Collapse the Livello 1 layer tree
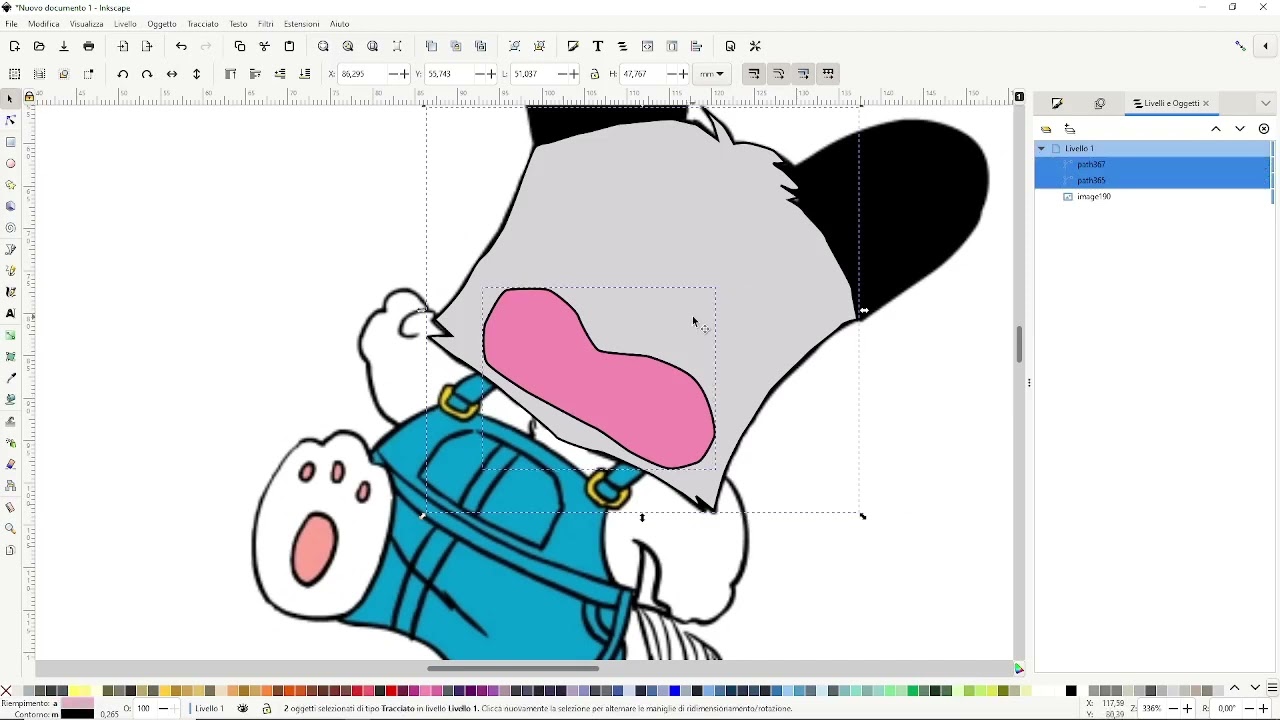This screenshot has height=720, width=1280. tap(1042, 148)
